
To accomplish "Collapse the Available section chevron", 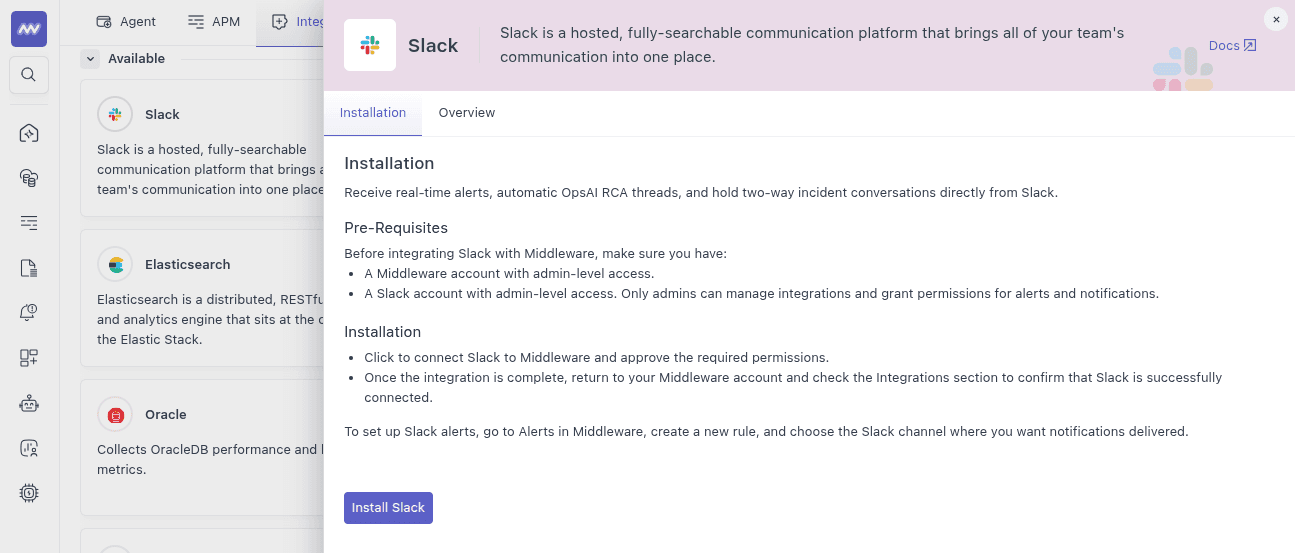I will coord(90,59).
